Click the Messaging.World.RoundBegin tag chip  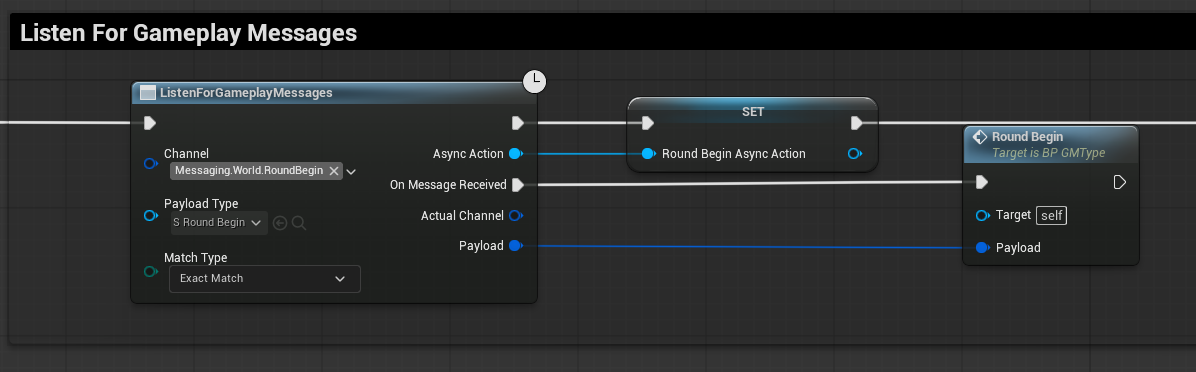256,171
